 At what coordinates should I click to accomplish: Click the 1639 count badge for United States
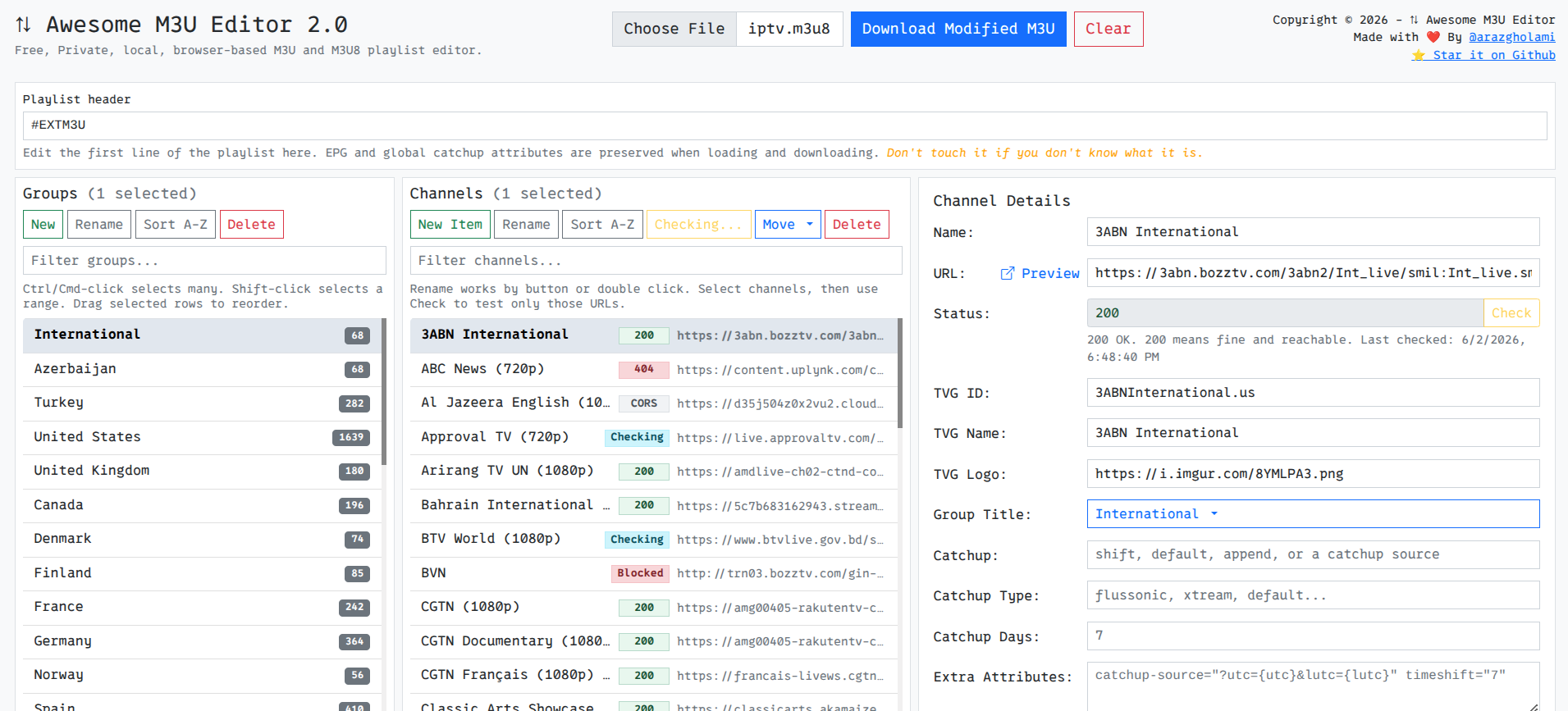click(x=351, y=437)
